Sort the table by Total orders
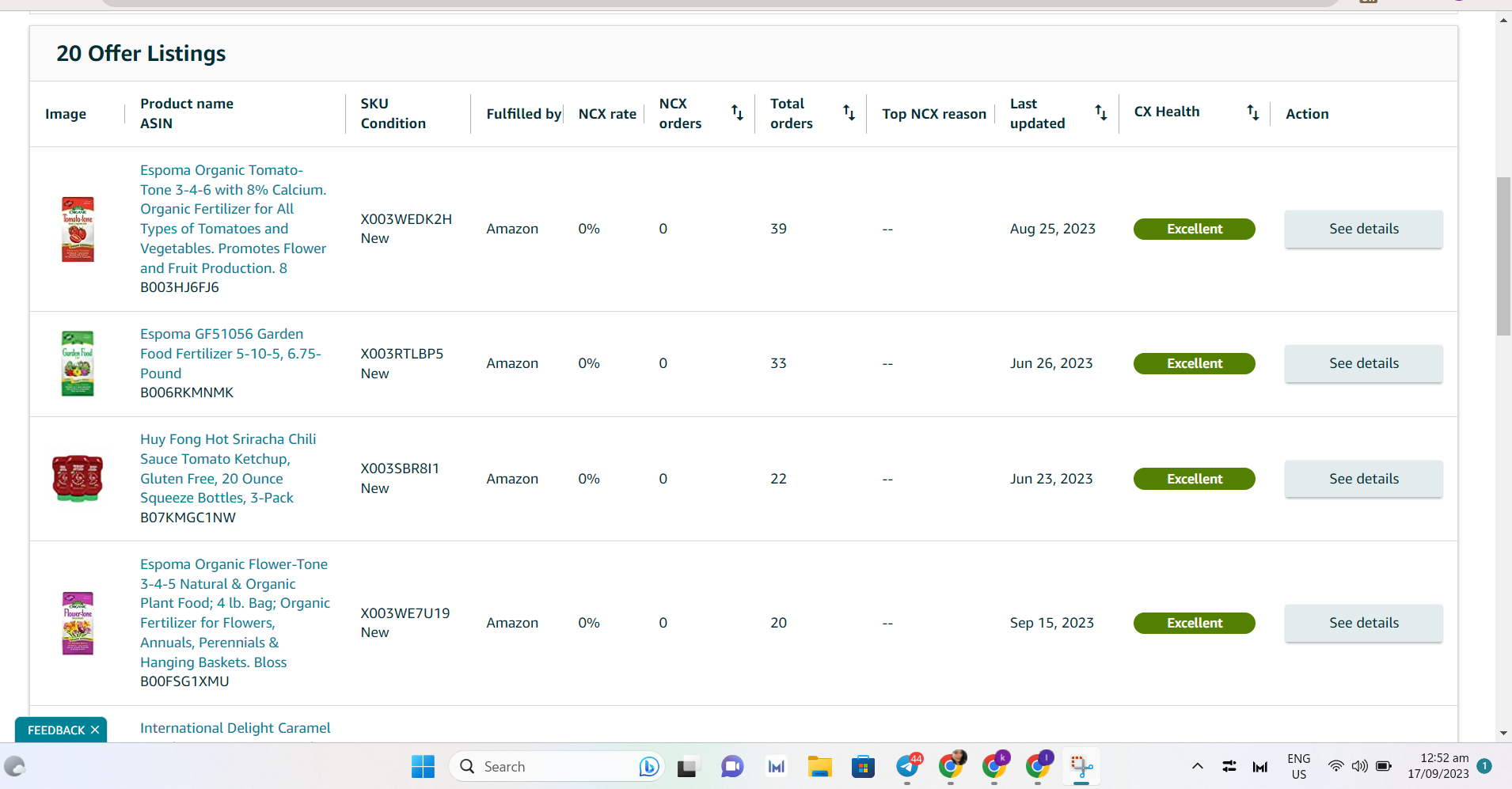 849,113
